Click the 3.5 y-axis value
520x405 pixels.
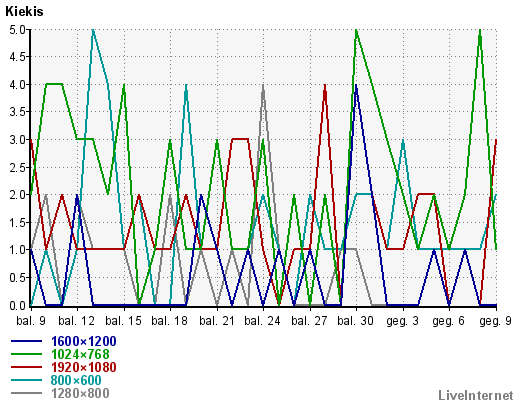(x=17, y=112)
